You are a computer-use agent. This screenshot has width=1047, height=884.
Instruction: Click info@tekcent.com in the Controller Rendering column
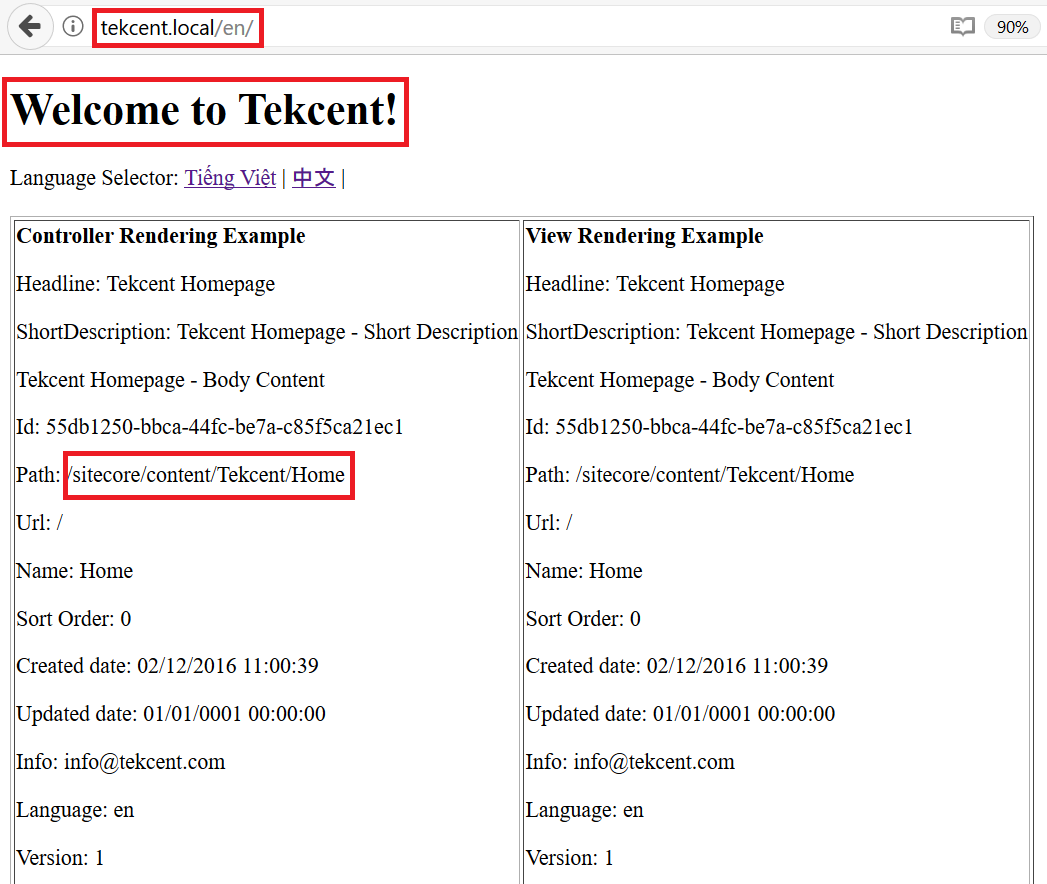[145, 762]
